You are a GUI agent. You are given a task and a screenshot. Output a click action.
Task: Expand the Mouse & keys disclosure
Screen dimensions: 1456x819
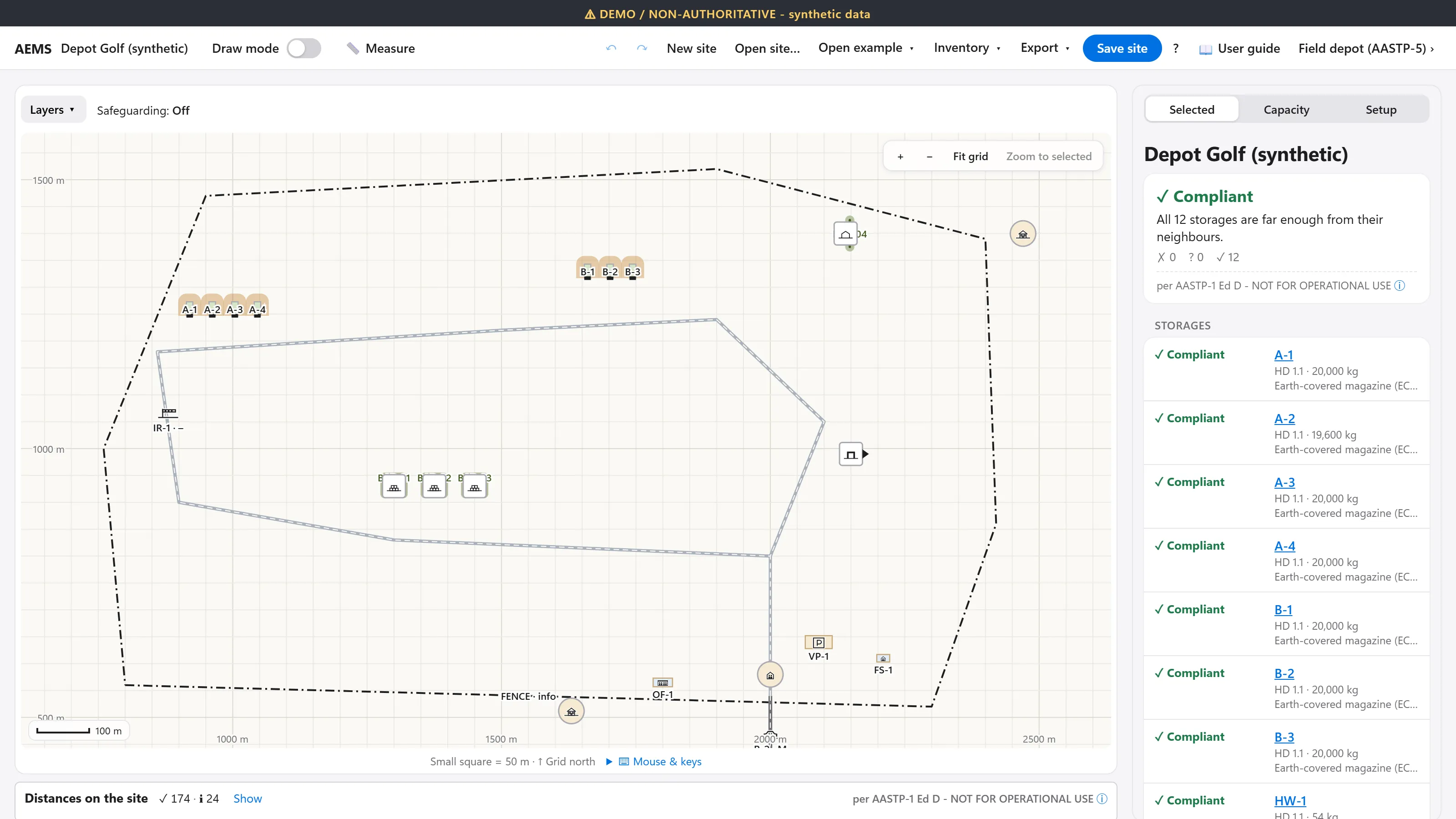tap(653, 761)
